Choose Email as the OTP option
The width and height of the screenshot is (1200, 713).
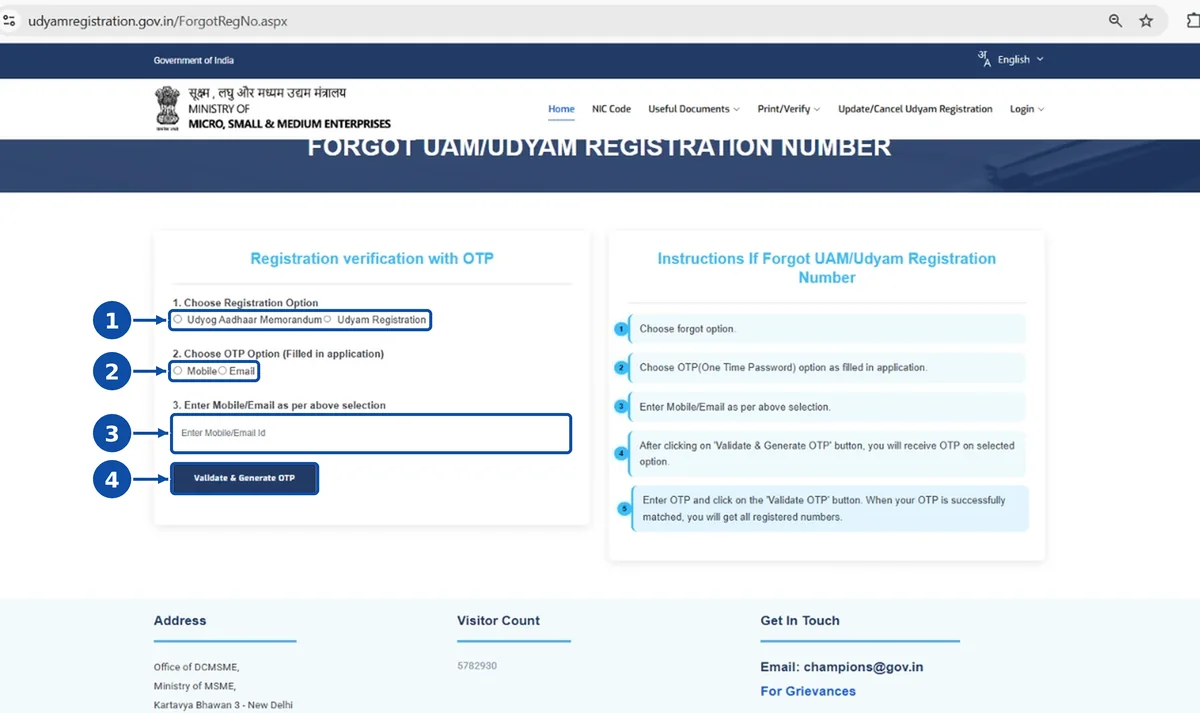click(x=222, y=371)
